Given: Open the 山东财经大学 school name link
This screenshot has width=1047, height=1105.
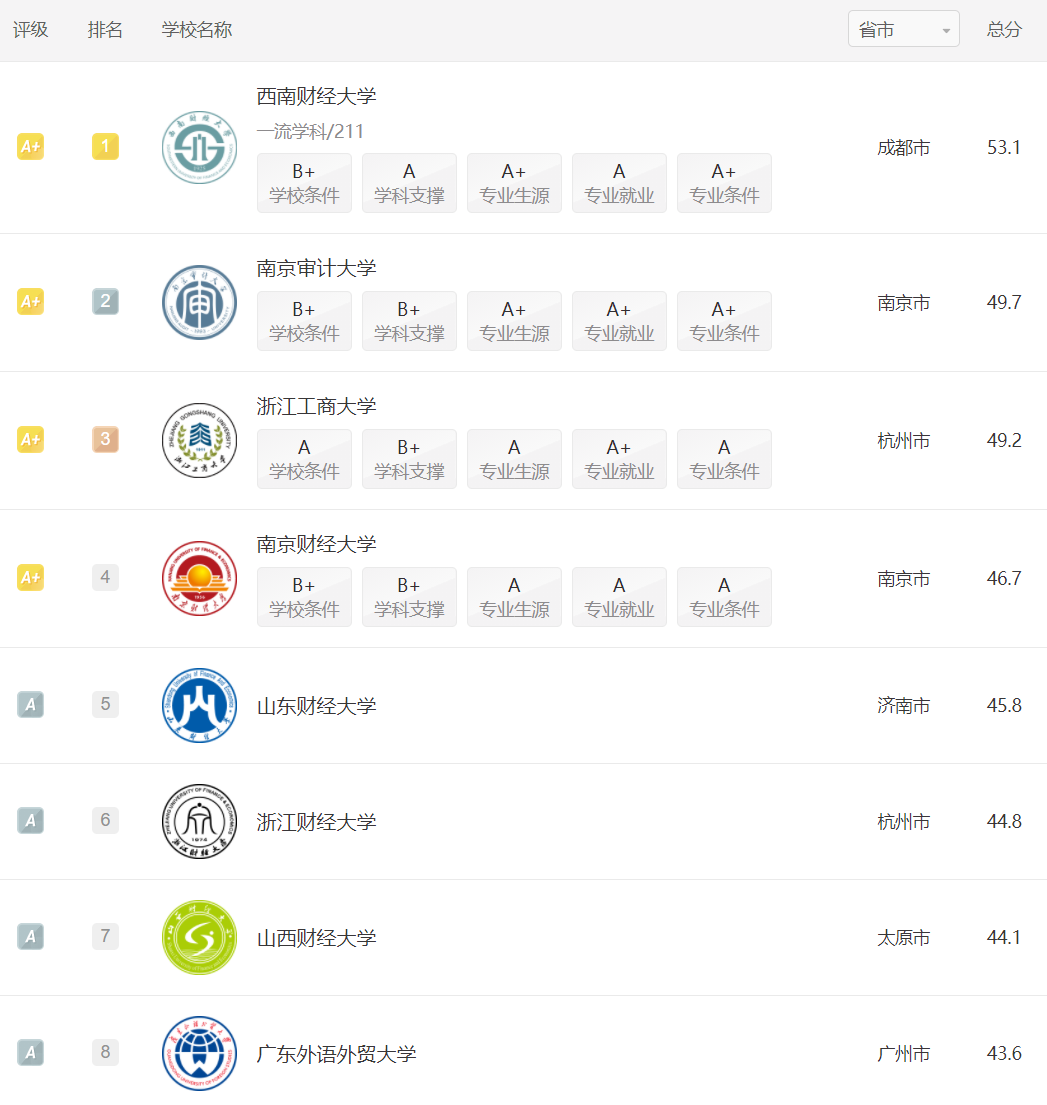Looking at the screenshot, I should point(316,705).
